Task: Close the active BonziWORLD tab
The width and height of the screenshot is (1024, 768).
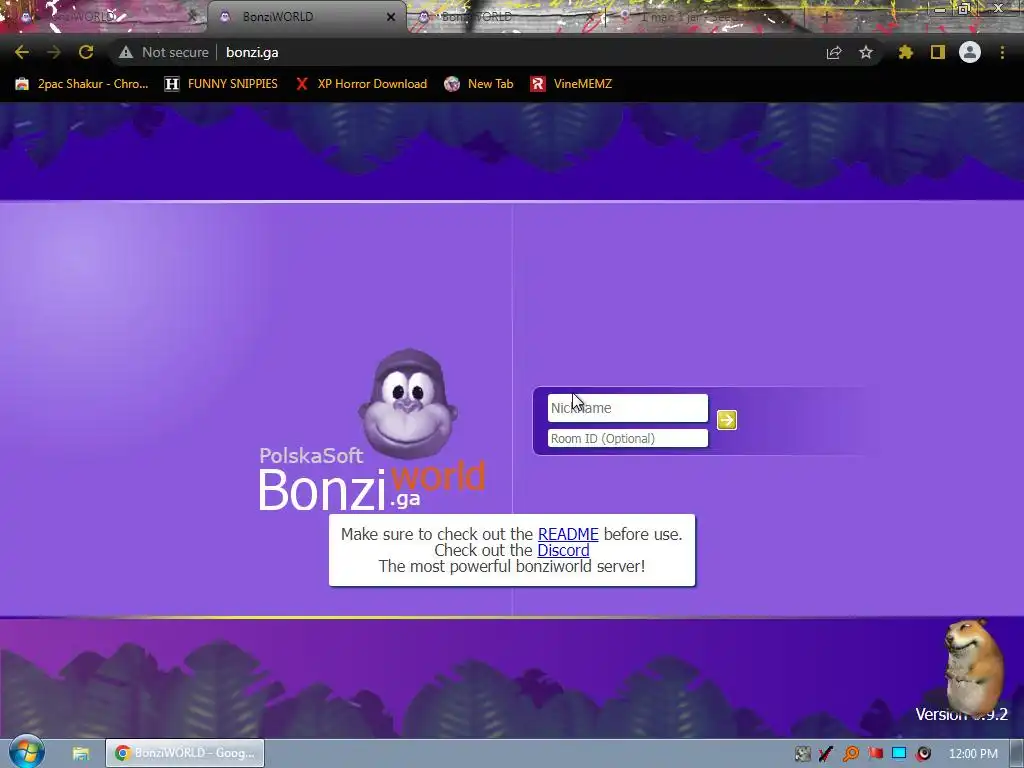Action: click(391, 17)
